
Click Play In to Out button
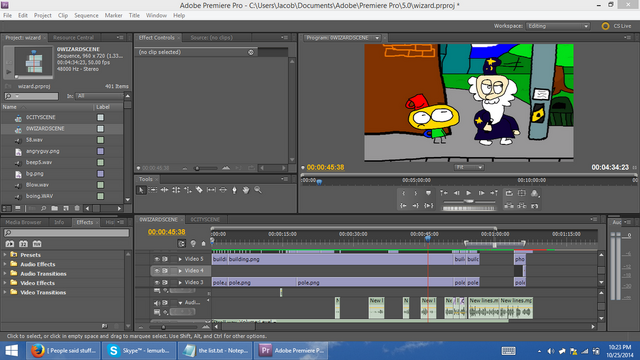pyautogui.click(x=428, y=206)
